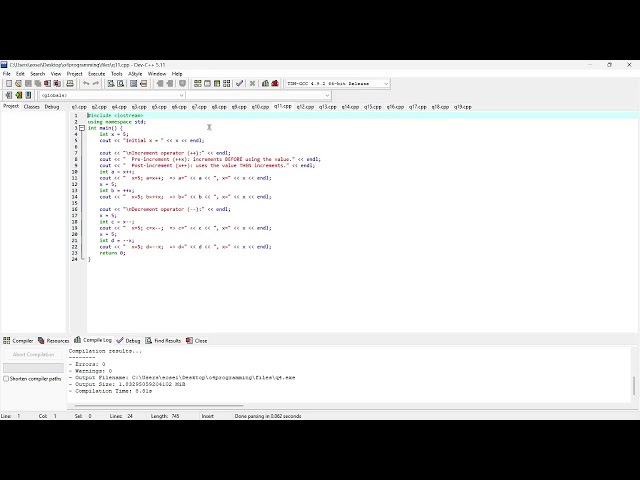Click the Close file toolbar icon
This screenshot has width=640, height=480.
47,83
